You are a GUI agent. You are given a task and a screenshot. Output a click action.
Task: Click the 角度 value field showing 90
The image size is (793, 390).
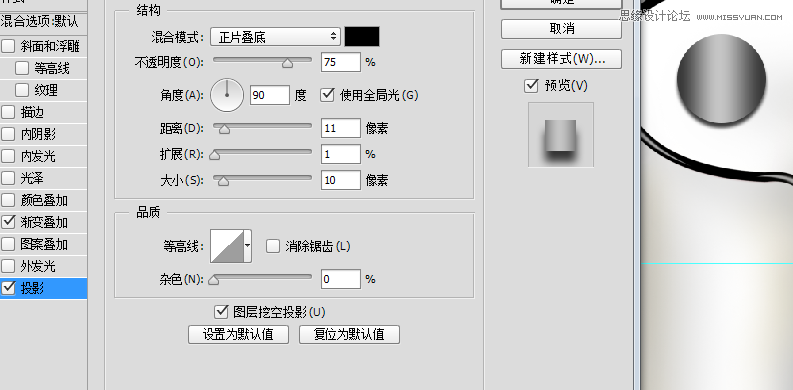(270, 95)
